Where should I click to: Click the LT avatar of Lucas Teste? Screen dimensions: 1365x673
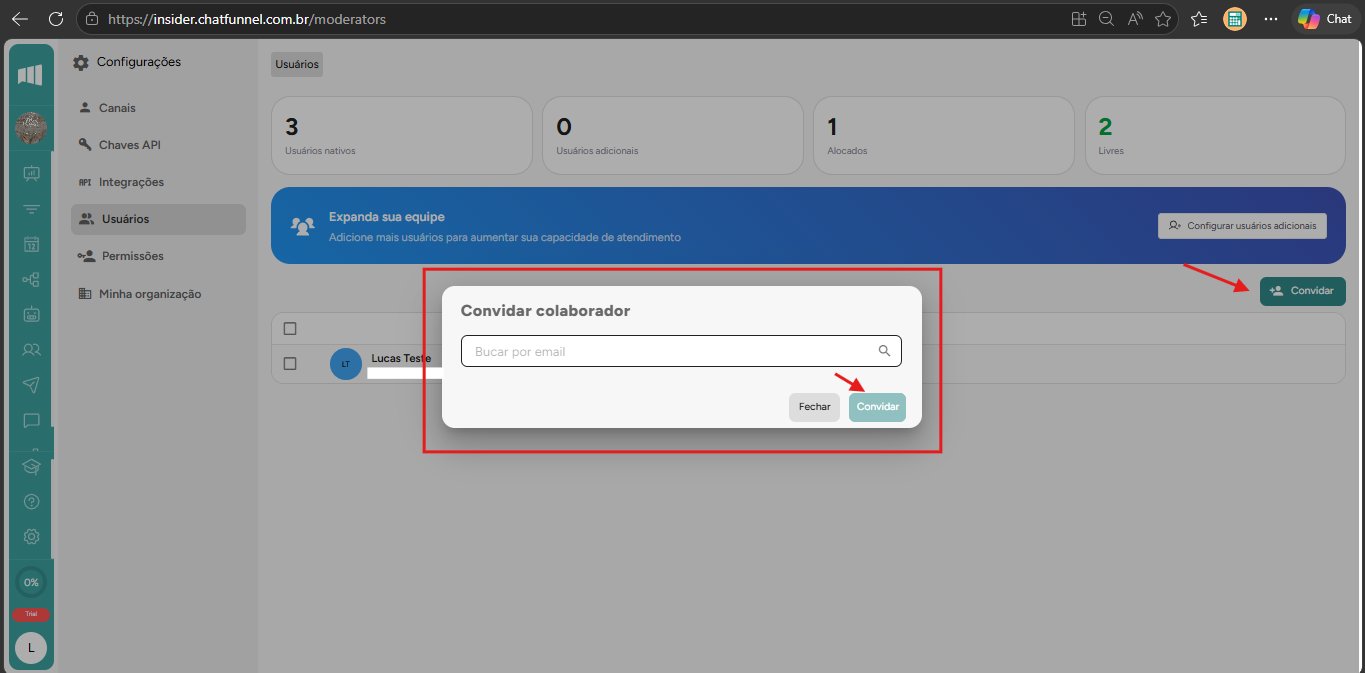(x=346, y=364)
